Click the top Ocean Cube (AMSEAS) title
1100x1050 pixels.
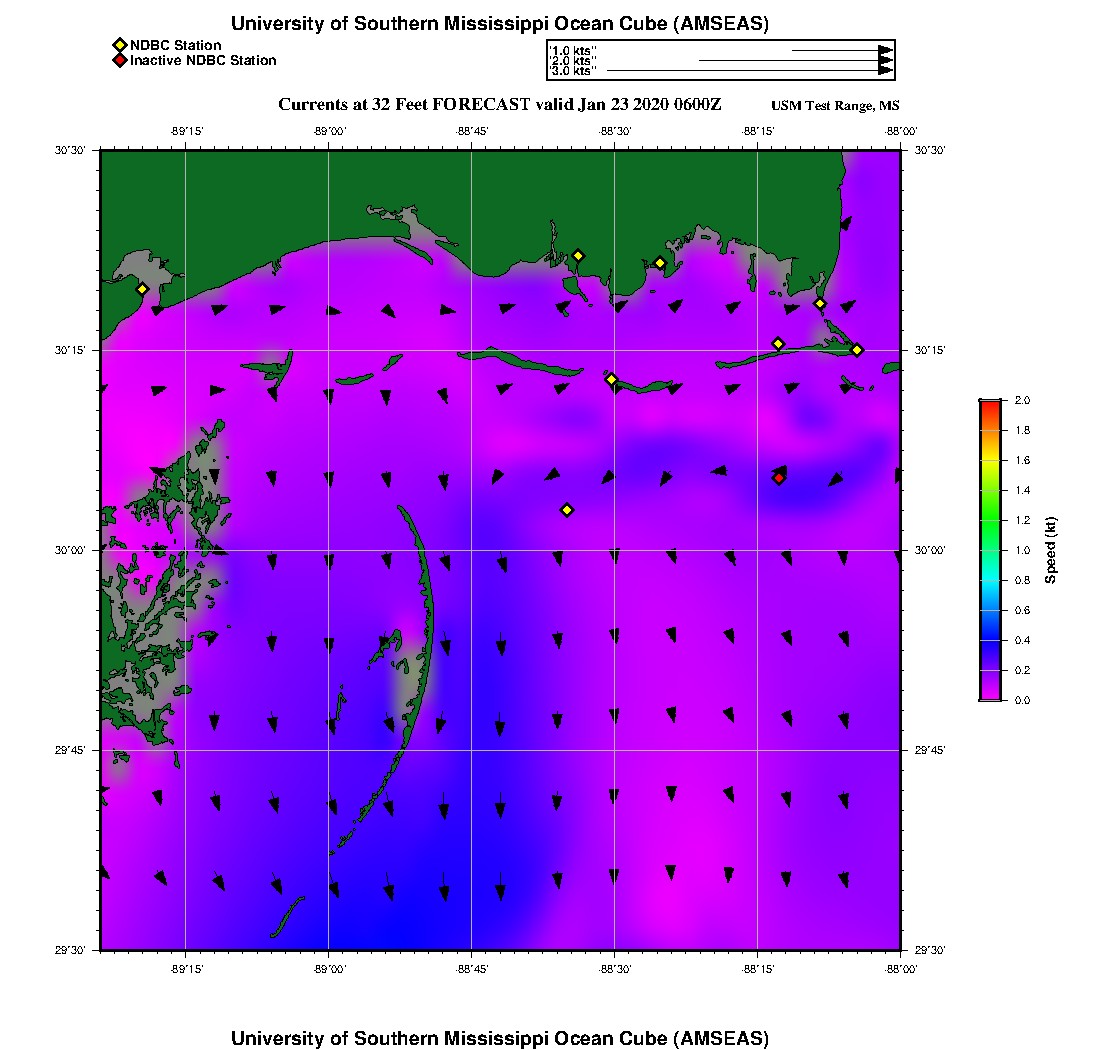(499, 24)
